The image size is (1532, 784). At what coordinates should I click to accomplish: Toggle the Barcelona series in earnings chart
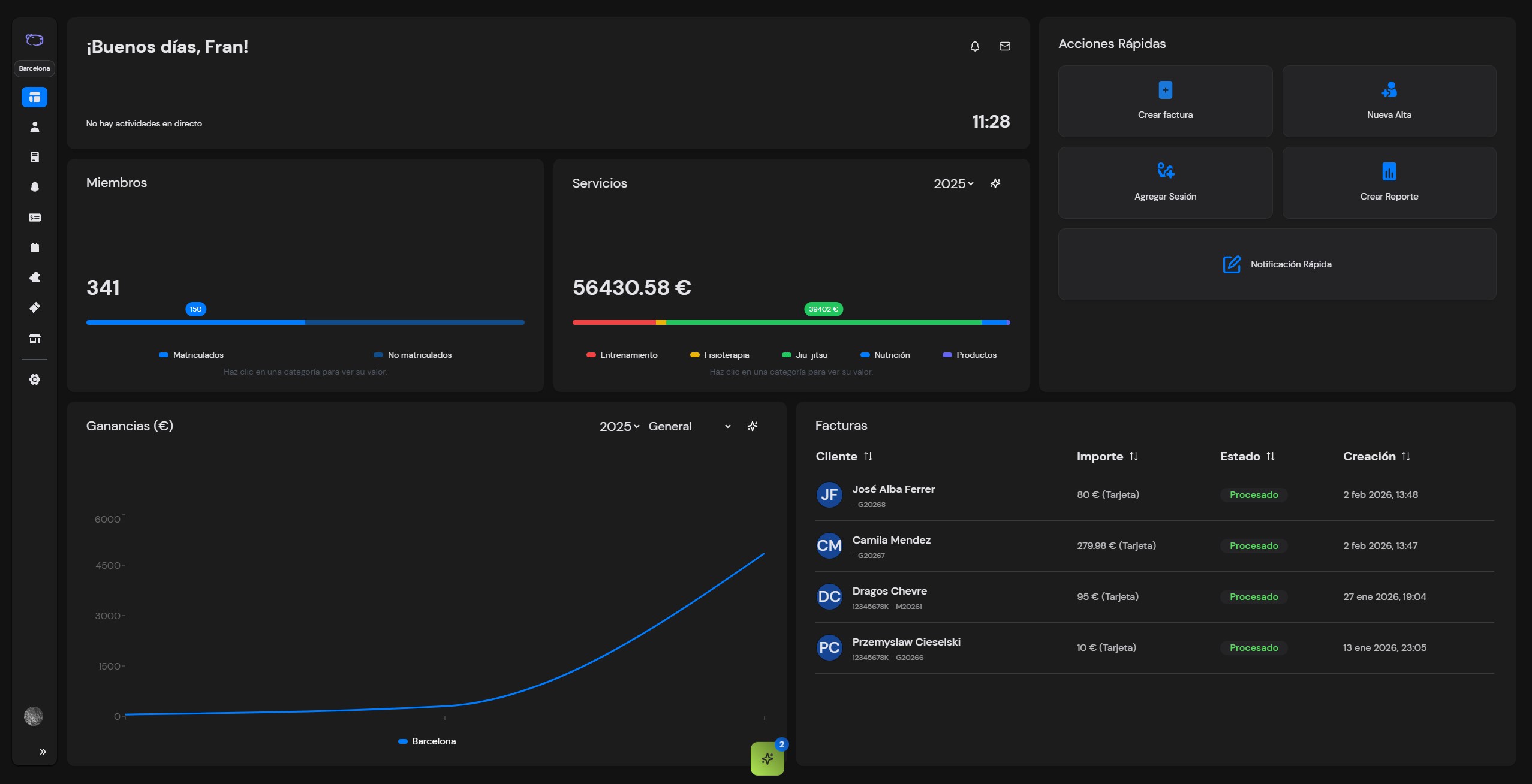[x=427, y=741]
